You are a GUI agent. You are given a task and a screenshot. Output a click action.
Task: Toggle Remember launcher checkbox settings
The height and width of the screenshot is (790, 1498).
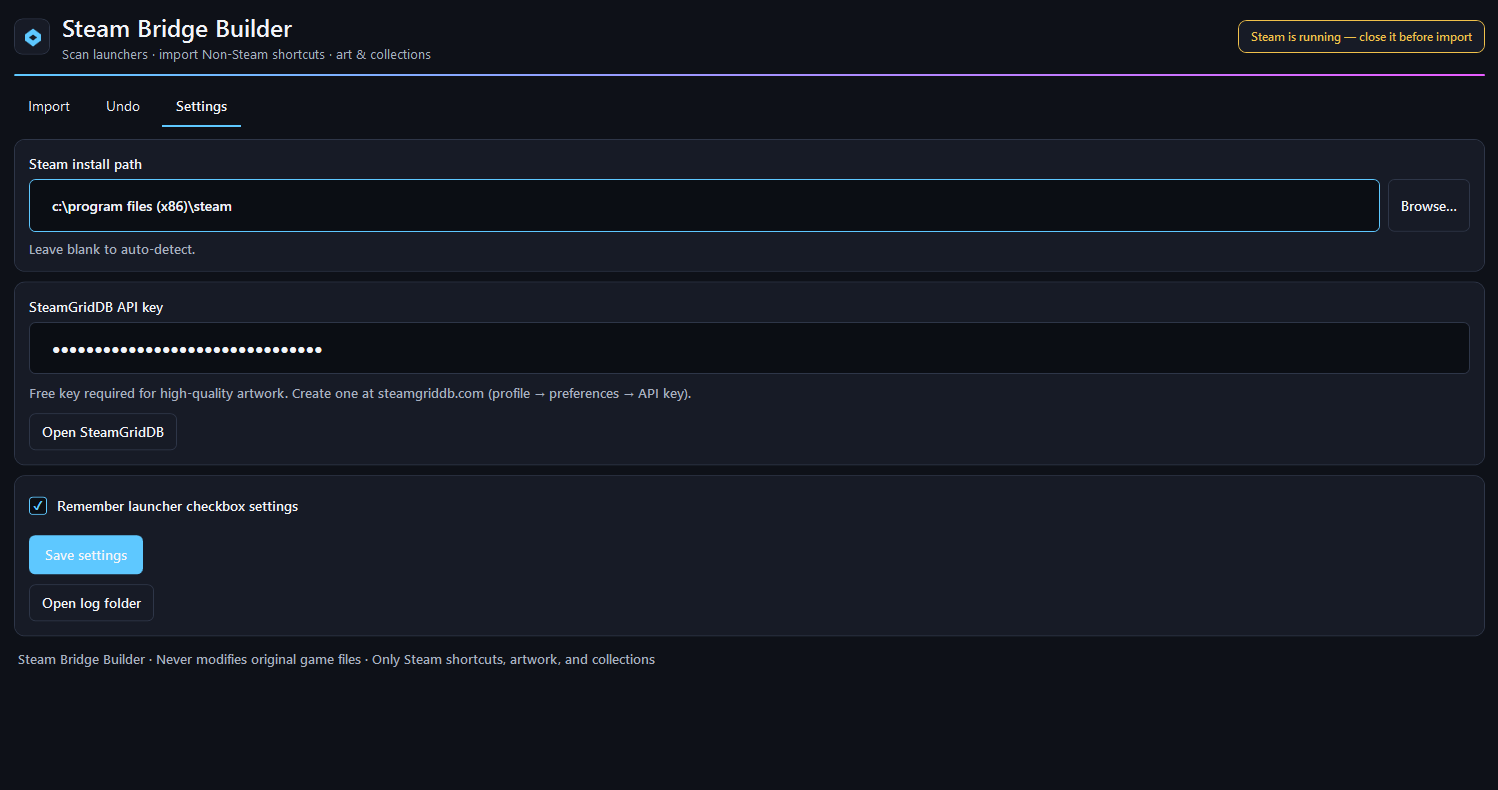point(38,506)
